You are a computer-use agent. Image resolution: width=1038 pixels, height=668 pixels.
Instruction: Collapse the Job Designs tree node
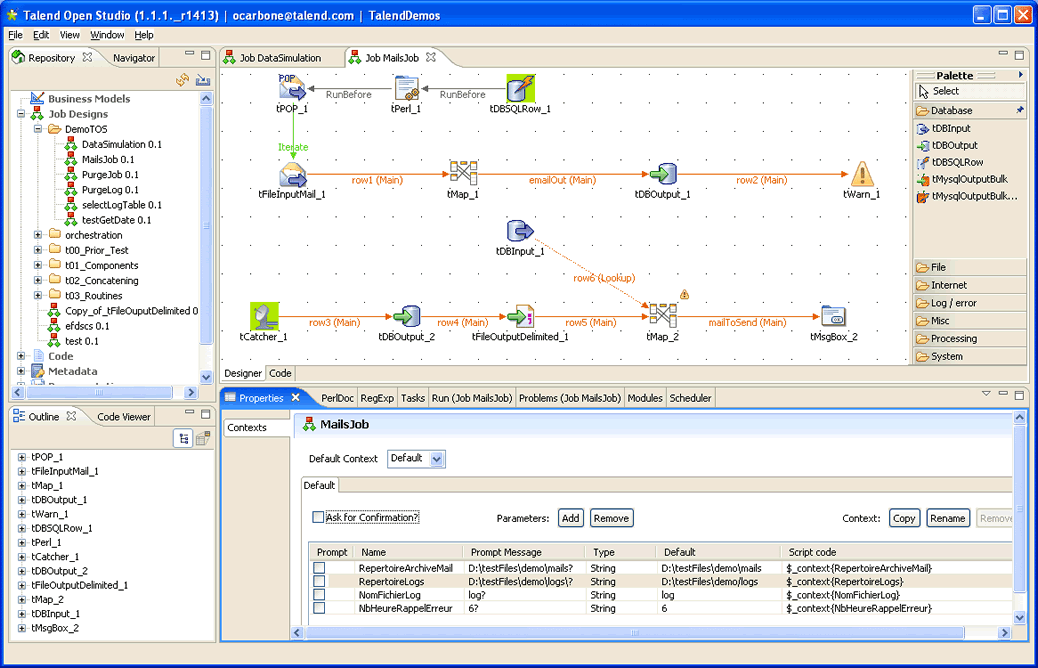[x=21, y=114]
